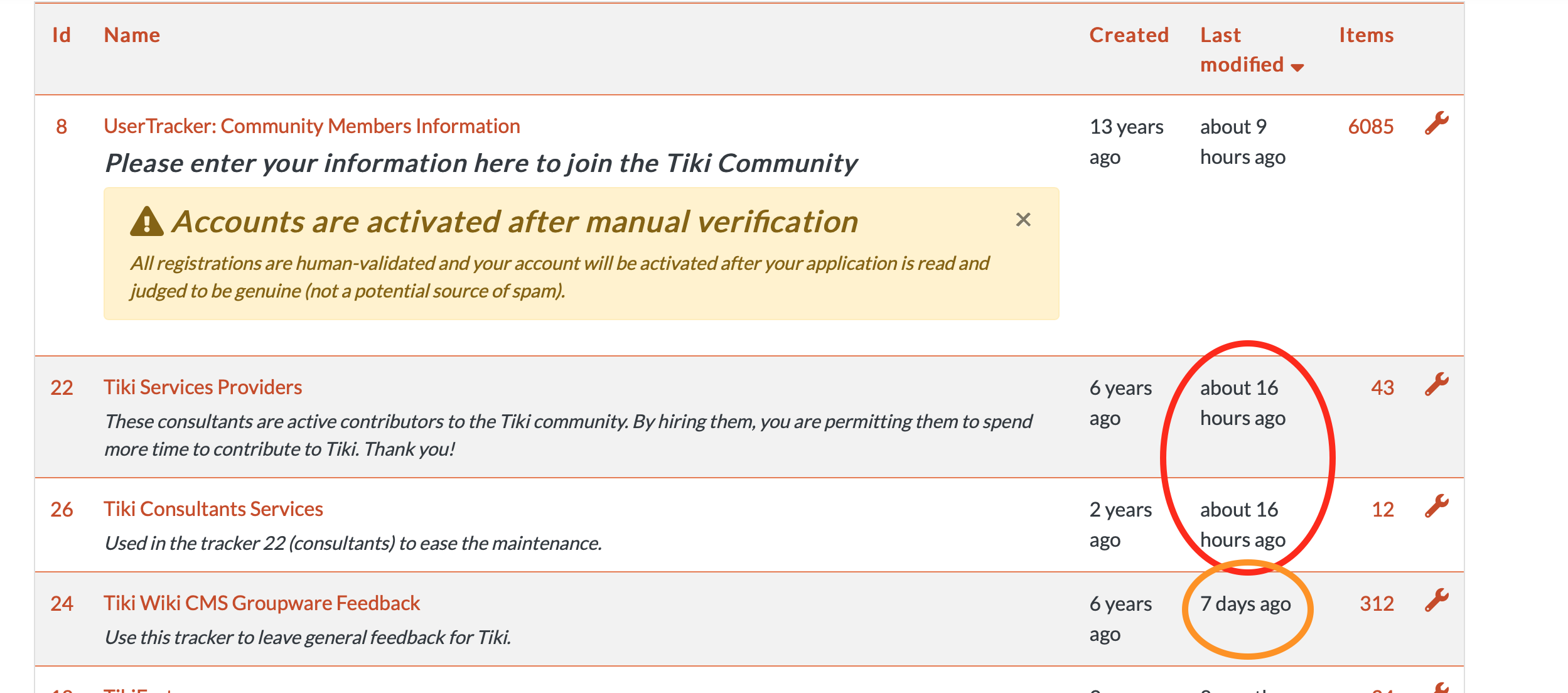Open UserTracker: Community Members Information link
The image size is (1568, 693).
pyautogui.click(x=312, y=126)
